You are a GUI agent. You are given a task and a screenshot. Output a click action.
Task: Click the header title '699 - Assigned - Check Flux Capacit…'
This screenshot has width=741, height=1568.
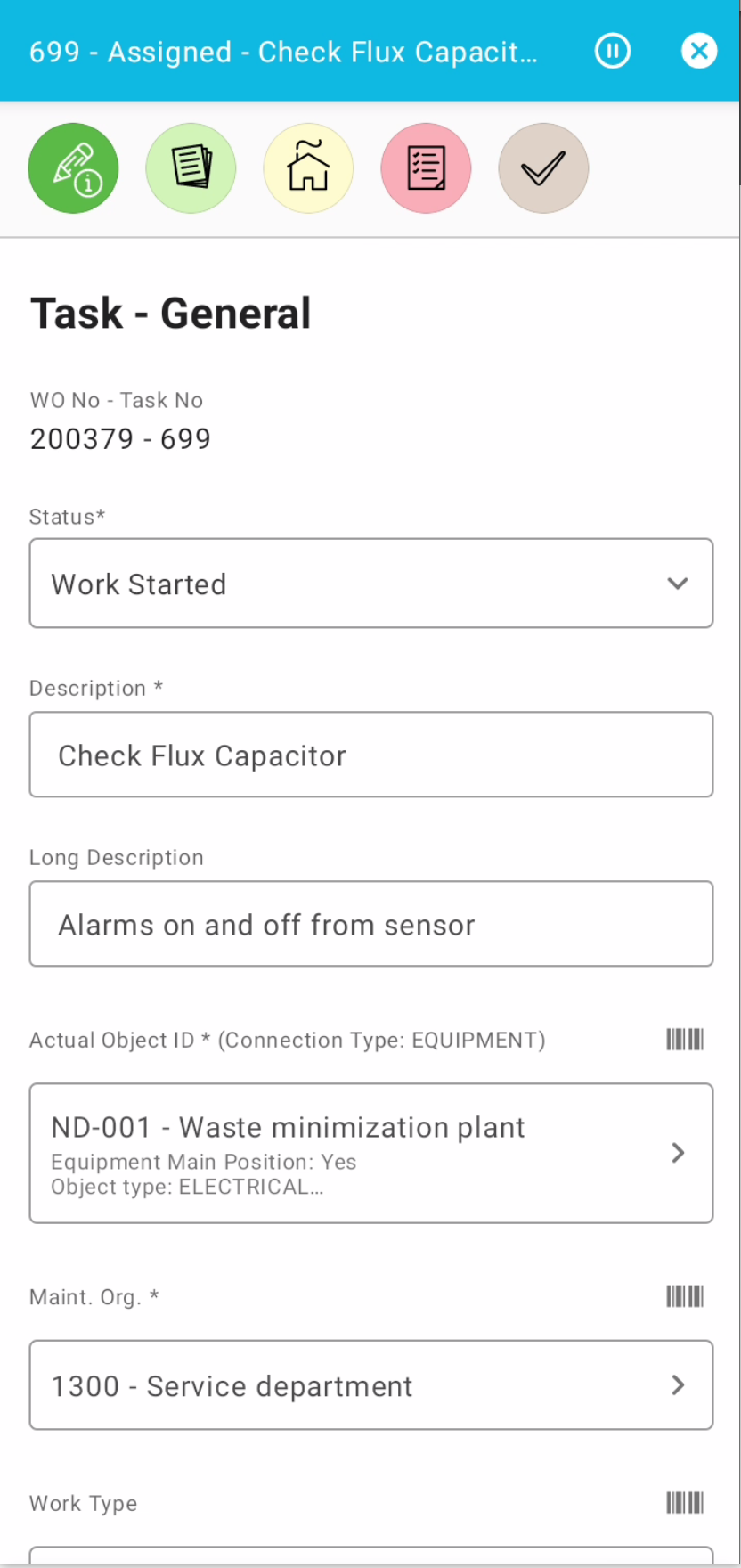click(283, 52)
